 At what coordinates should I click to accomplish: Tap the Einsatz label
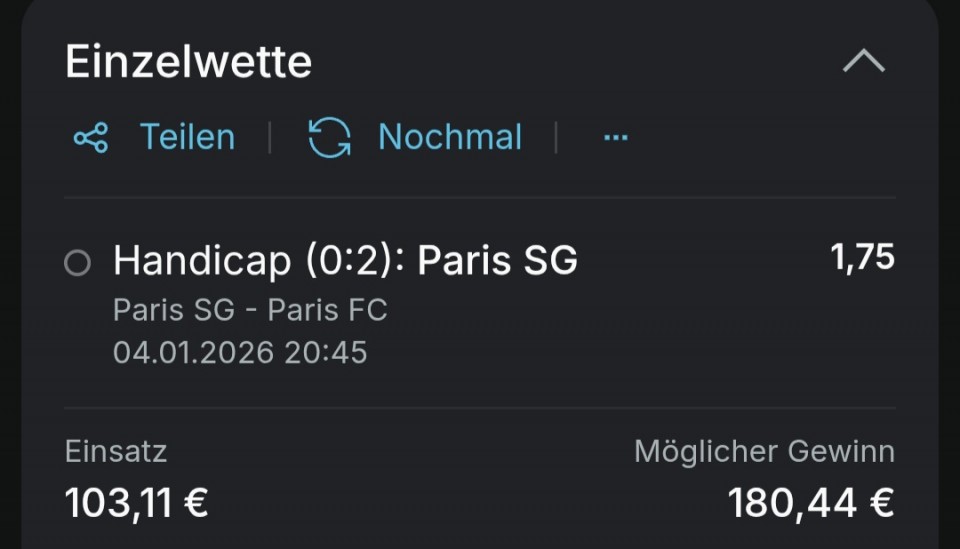pyautogui.click(x=116, y=452)
